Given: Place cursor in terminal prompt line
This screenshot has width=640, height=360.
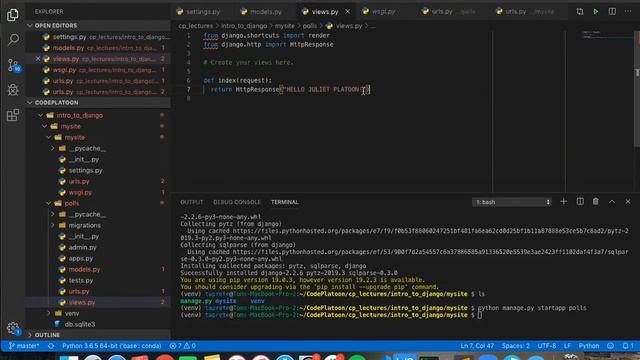Looking at the screenshot, I should click(480, 315).
